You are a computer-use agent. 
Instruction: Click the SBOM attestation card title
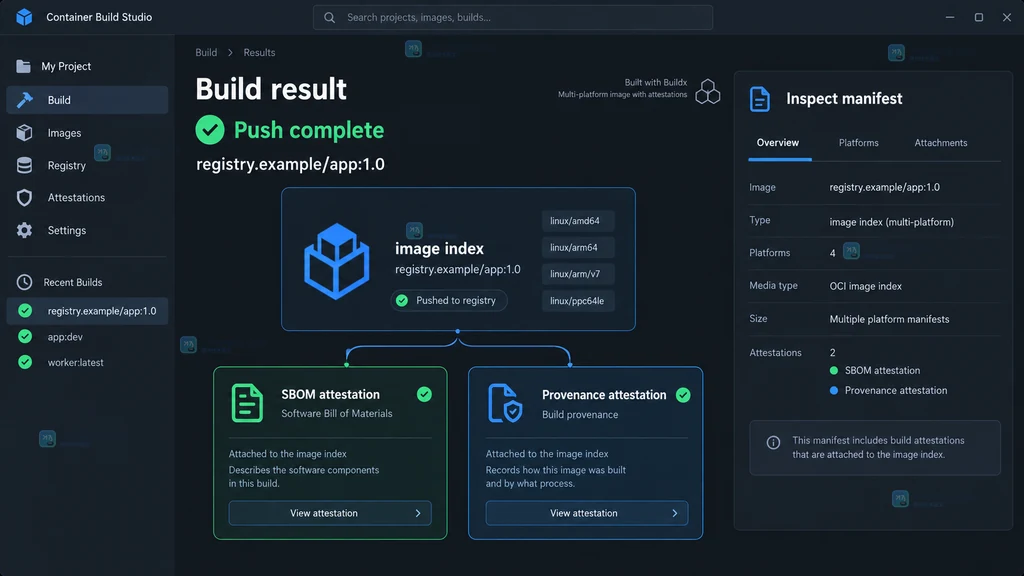(330, 394)
